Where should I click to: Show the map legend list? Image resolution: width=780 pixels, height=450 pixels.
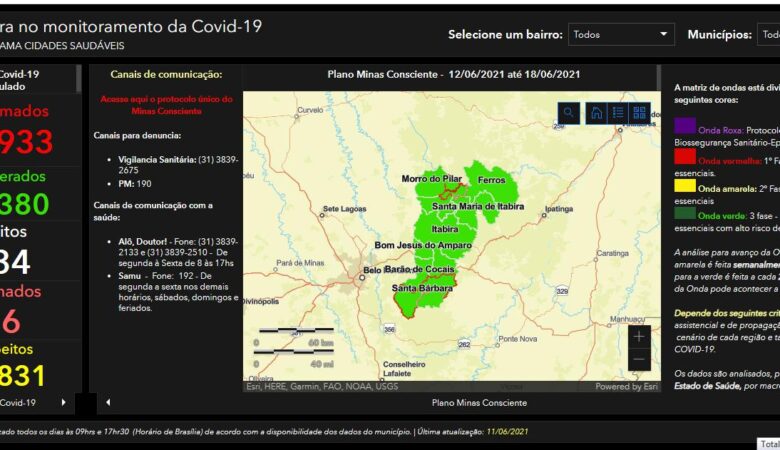point(618,113)
